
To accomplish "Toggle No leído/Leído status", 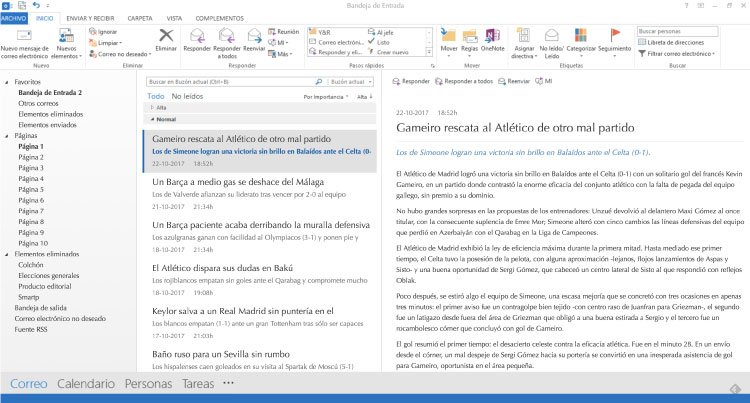I will (551, 43).
